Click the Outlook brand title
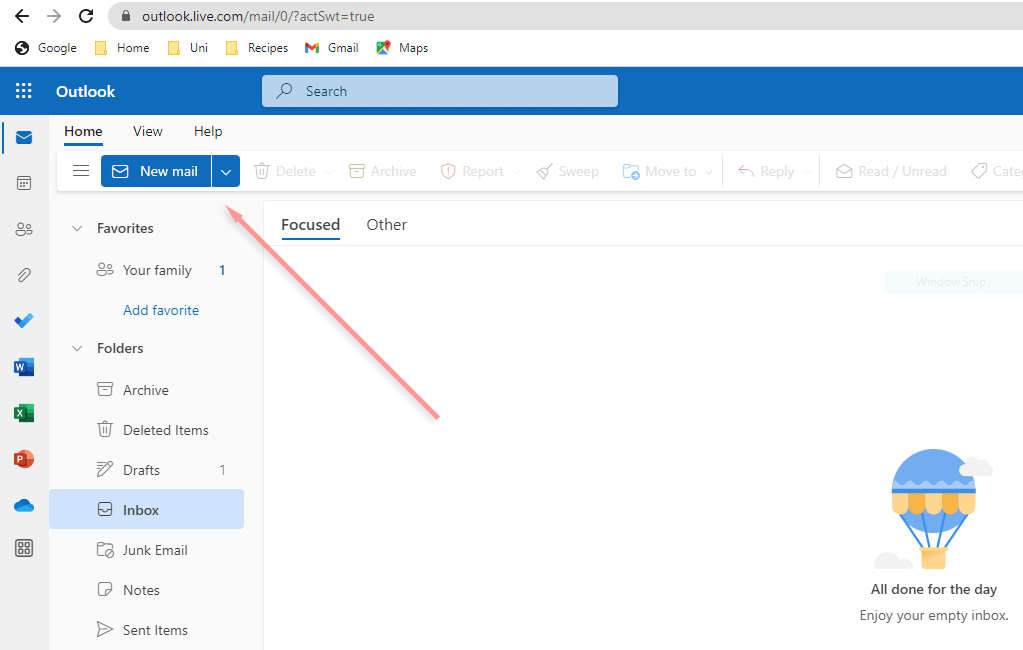This screenshot has height=650, width=1023. pyautogui.click(x=85, y=91)
